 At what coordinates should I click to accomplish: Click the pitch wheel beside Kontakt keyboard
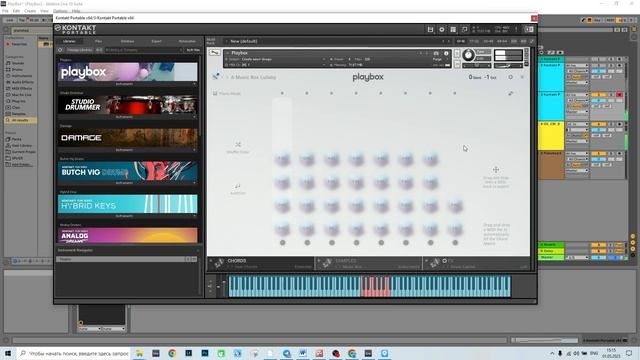[218, 286]
